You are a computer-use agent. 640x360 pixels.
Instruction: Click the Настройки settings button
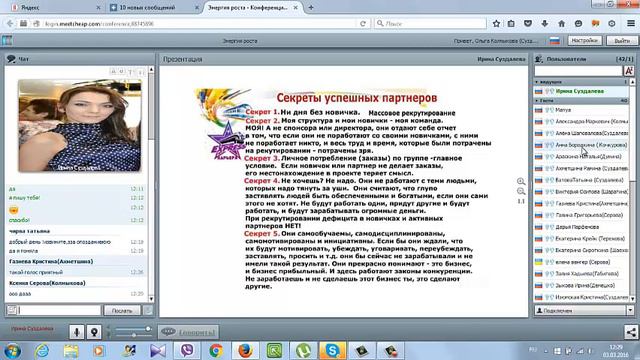coord(584,40)
